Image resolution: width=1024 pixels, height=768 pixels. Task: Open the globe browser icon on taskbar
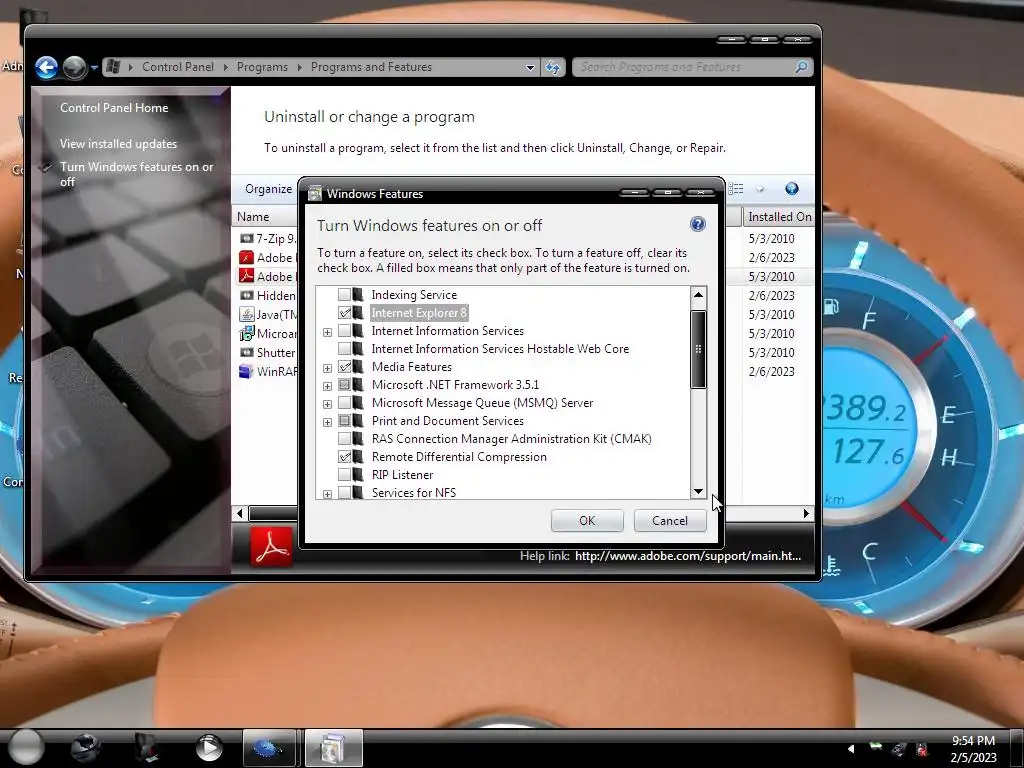coord(86,748)
